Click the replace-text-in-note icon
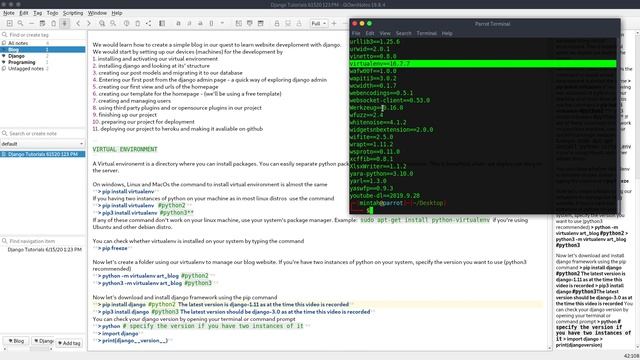The height and width of the screenshot is (360, 640). tap(113, 24)
